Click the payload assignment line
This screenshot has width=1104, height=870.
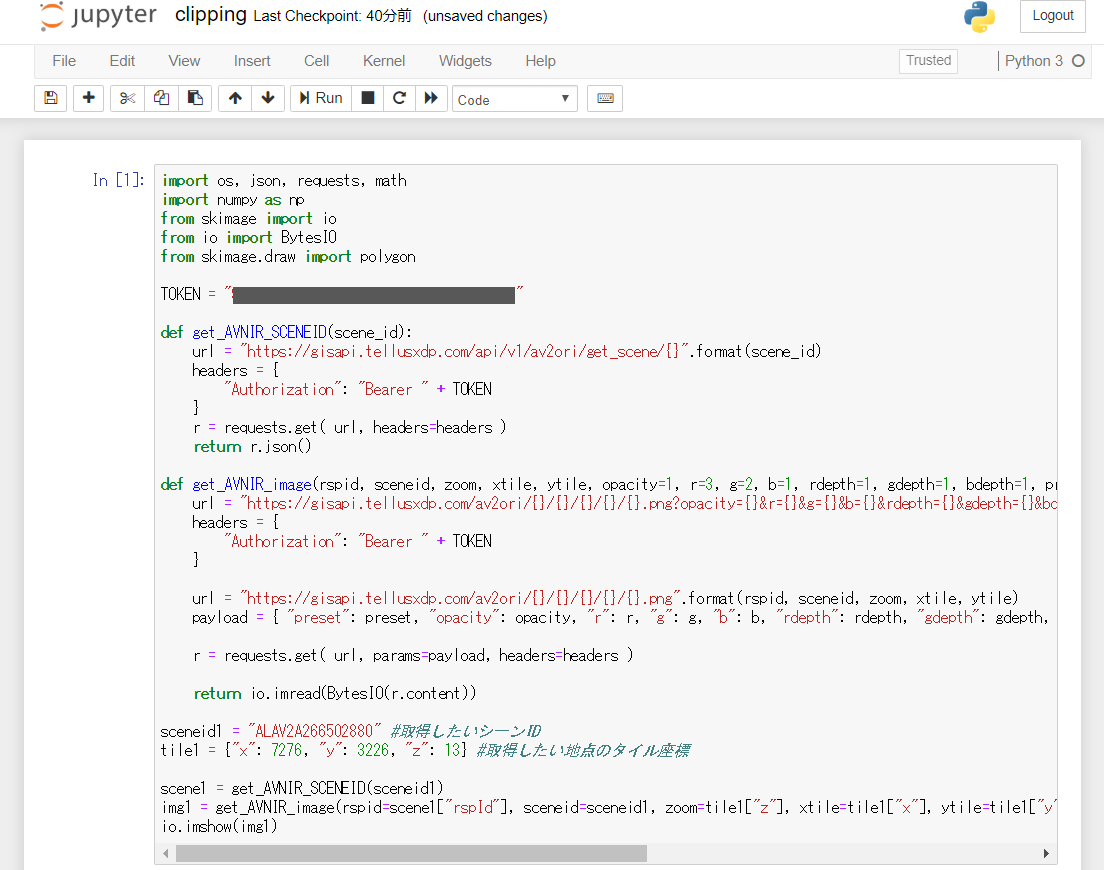(x=620, y=617)
